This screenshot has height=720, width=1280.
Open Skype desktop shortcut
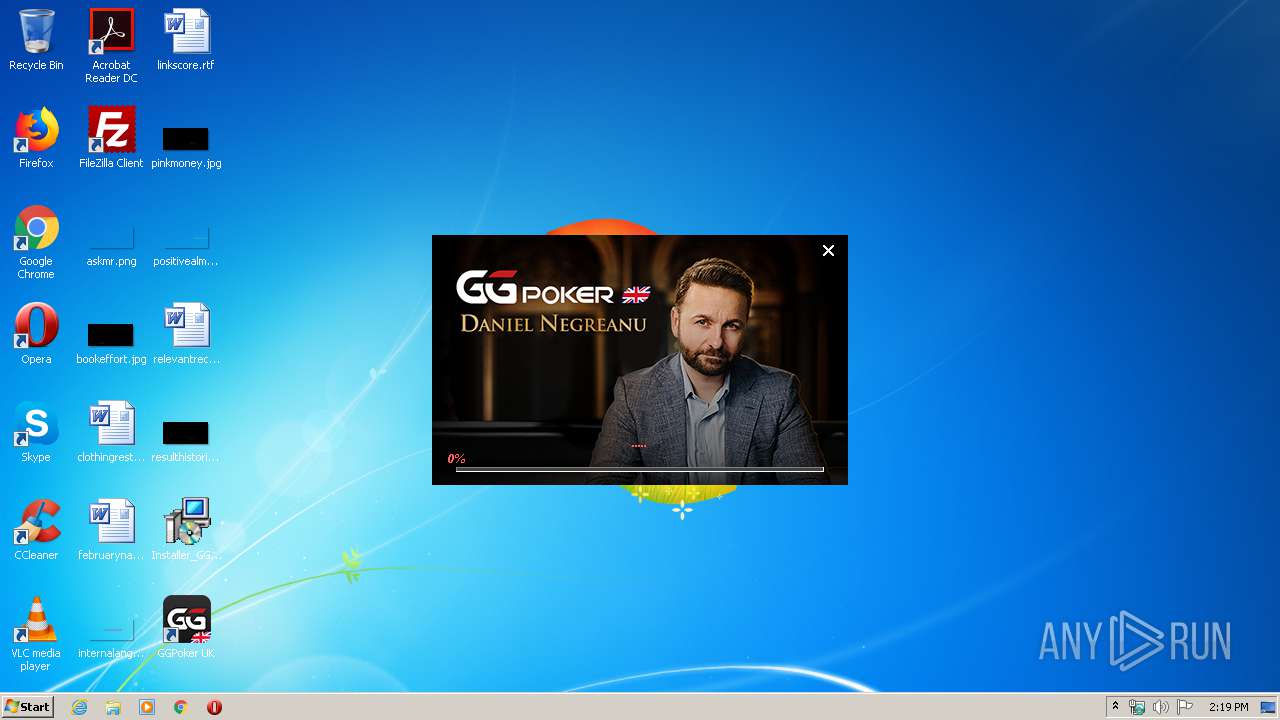pyautogui.click(x=36, y=432)
